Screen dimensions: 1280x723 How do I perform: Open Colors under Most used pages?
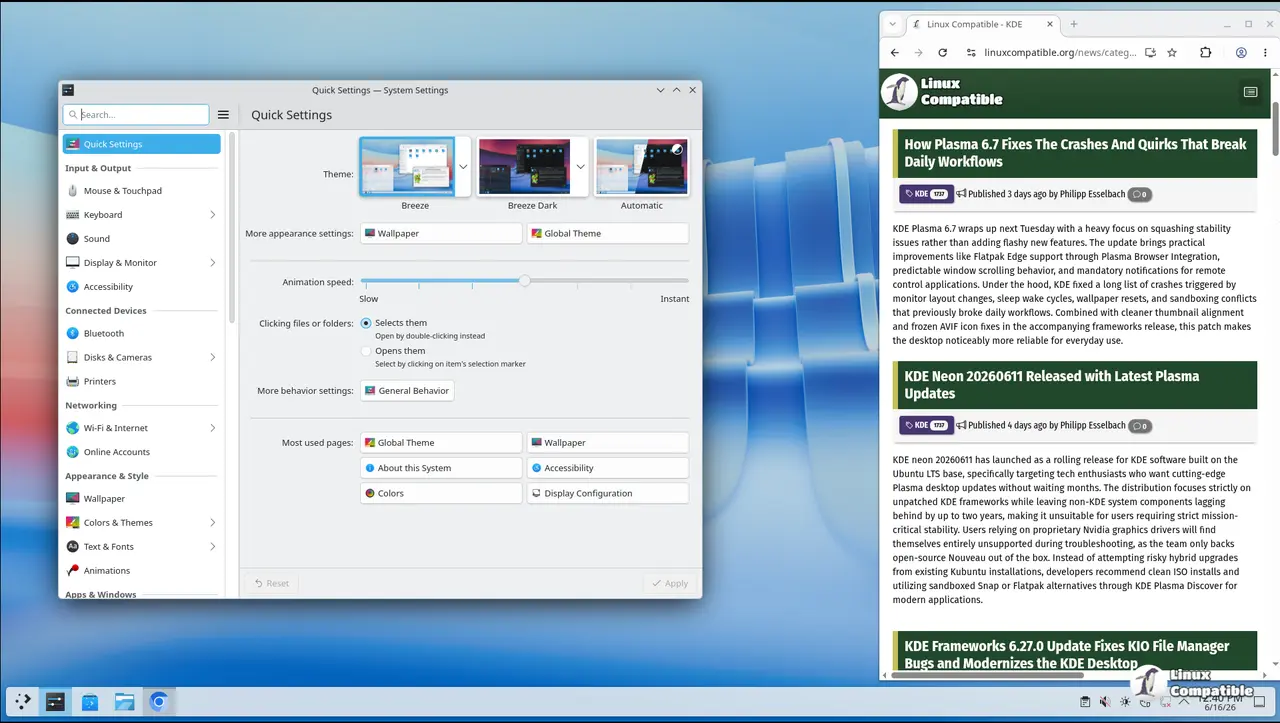(x=441, y=493)
